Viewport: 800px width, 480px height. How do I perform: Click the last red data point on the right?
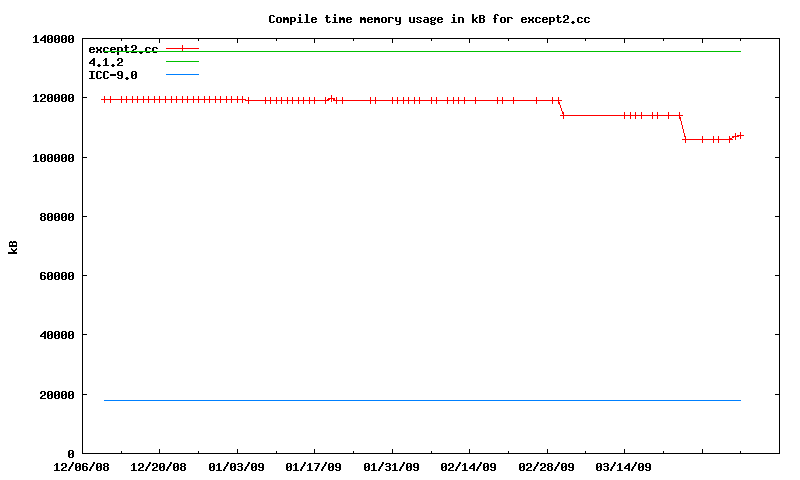tap(741, 135)
